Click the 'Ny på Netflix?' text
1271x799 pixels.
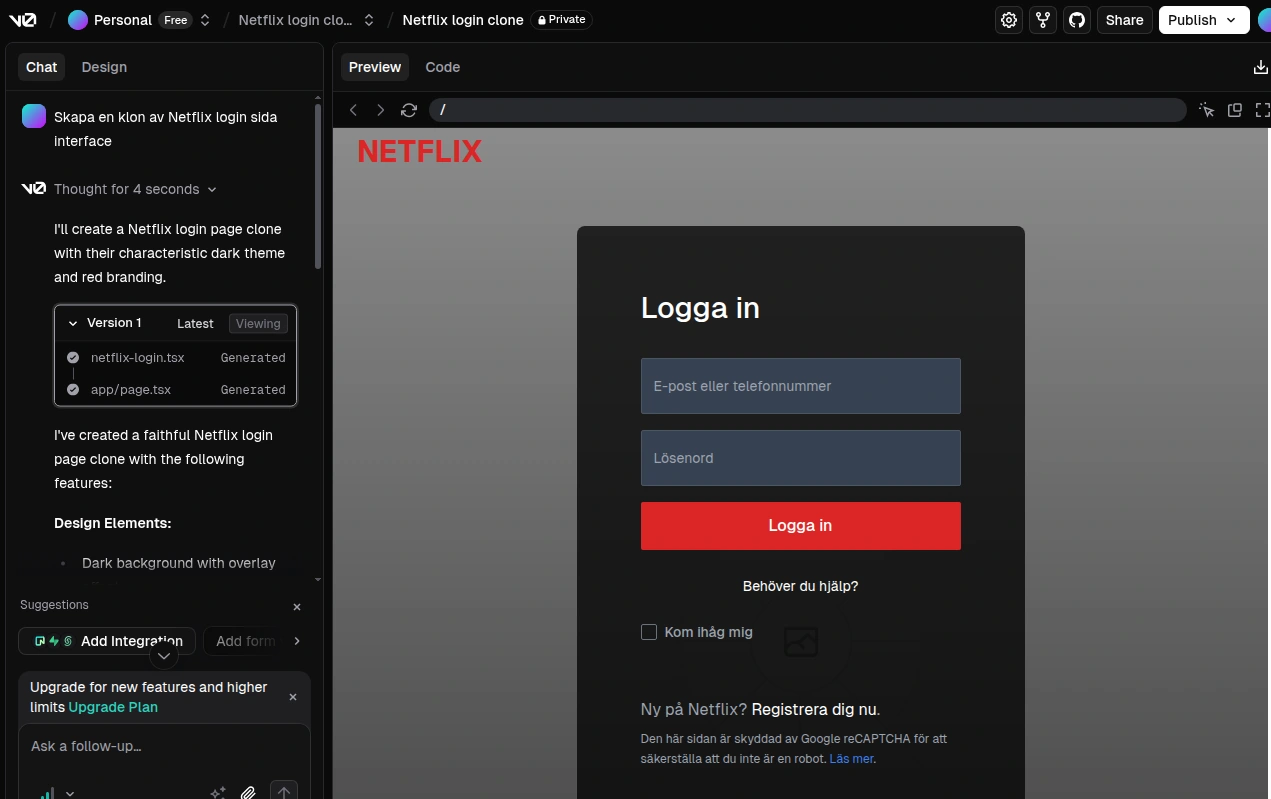point(694,710)
